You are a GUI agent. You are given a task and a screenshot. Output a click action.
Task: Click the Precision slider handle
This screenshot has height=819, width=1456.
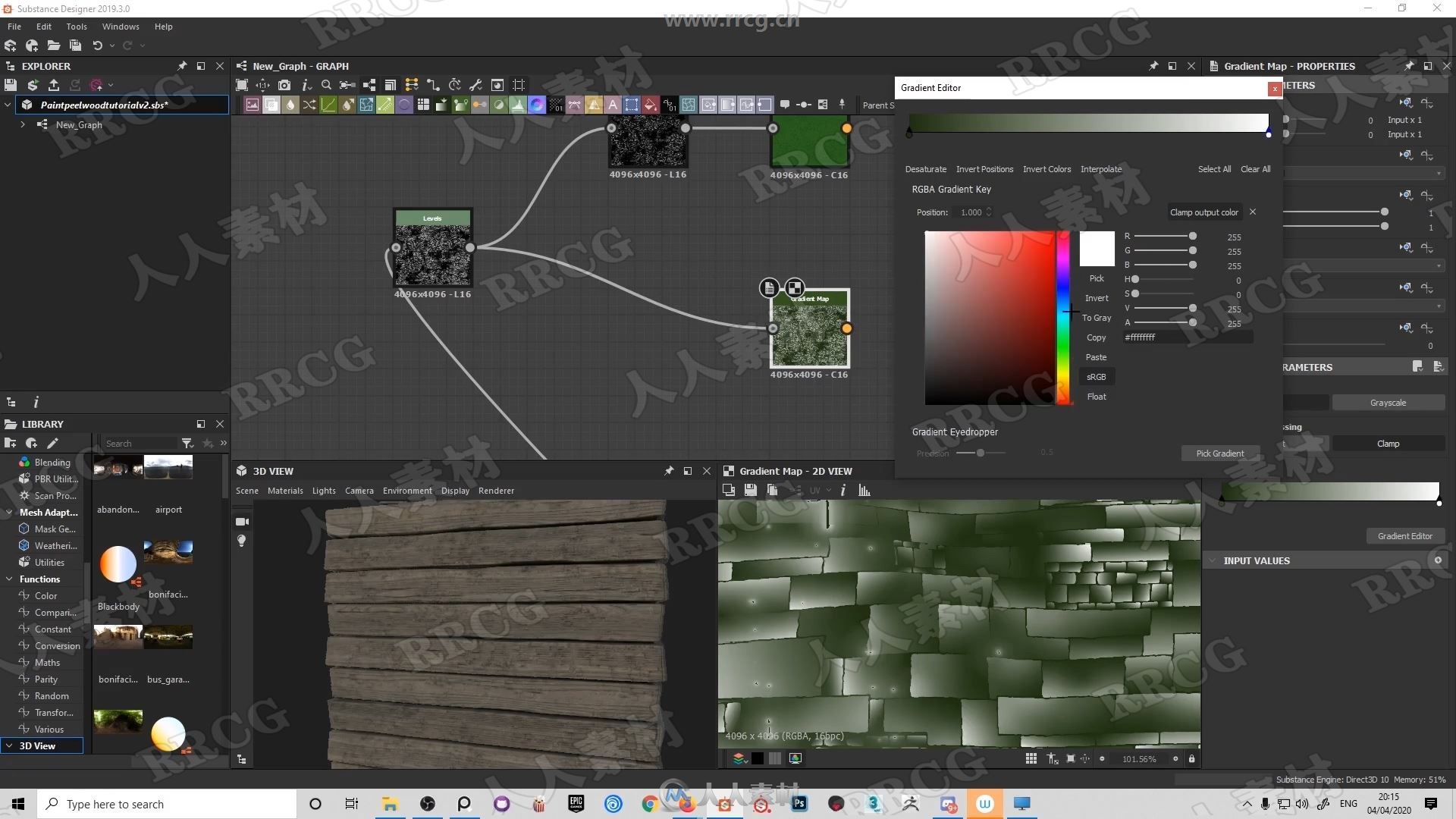(x=981, y=453)
